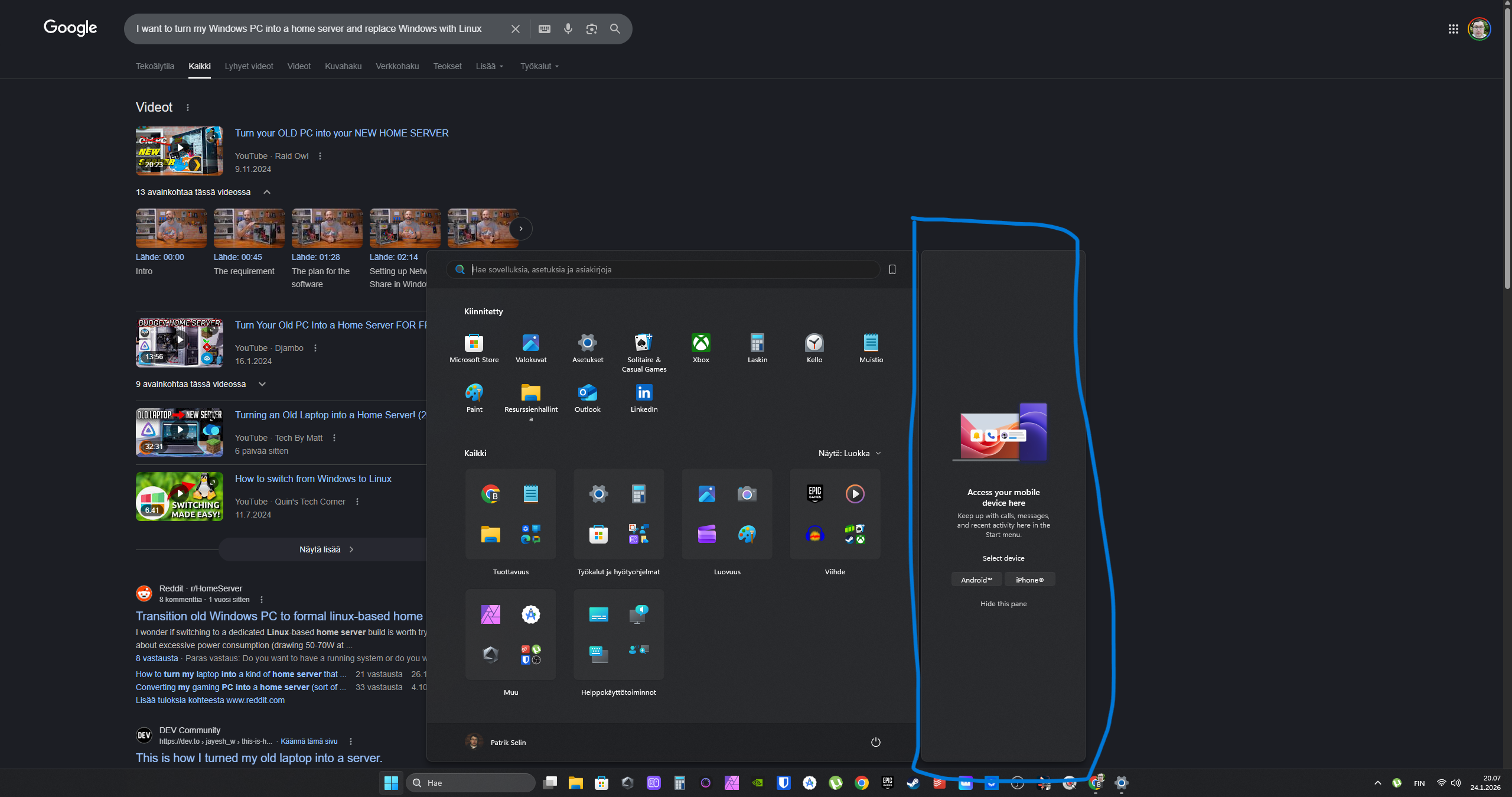Click the power button in Start menu
1512x797 pixels.
(875, 742)
